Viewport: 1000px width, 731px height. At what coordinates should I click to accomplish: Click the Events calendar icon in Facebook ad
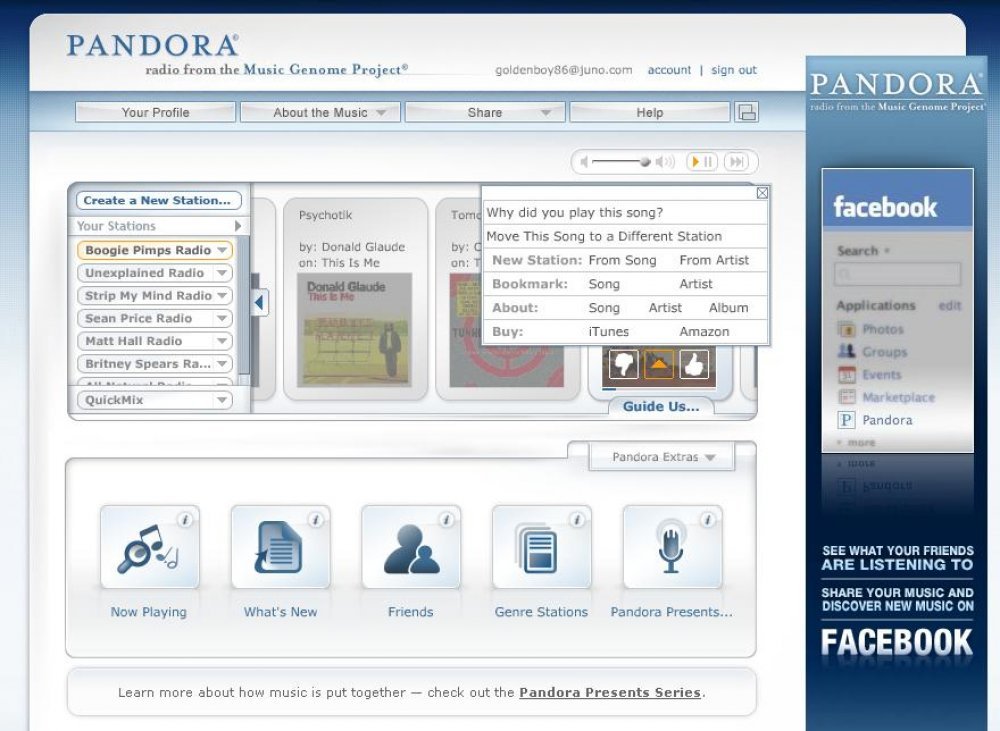point(846,374)
